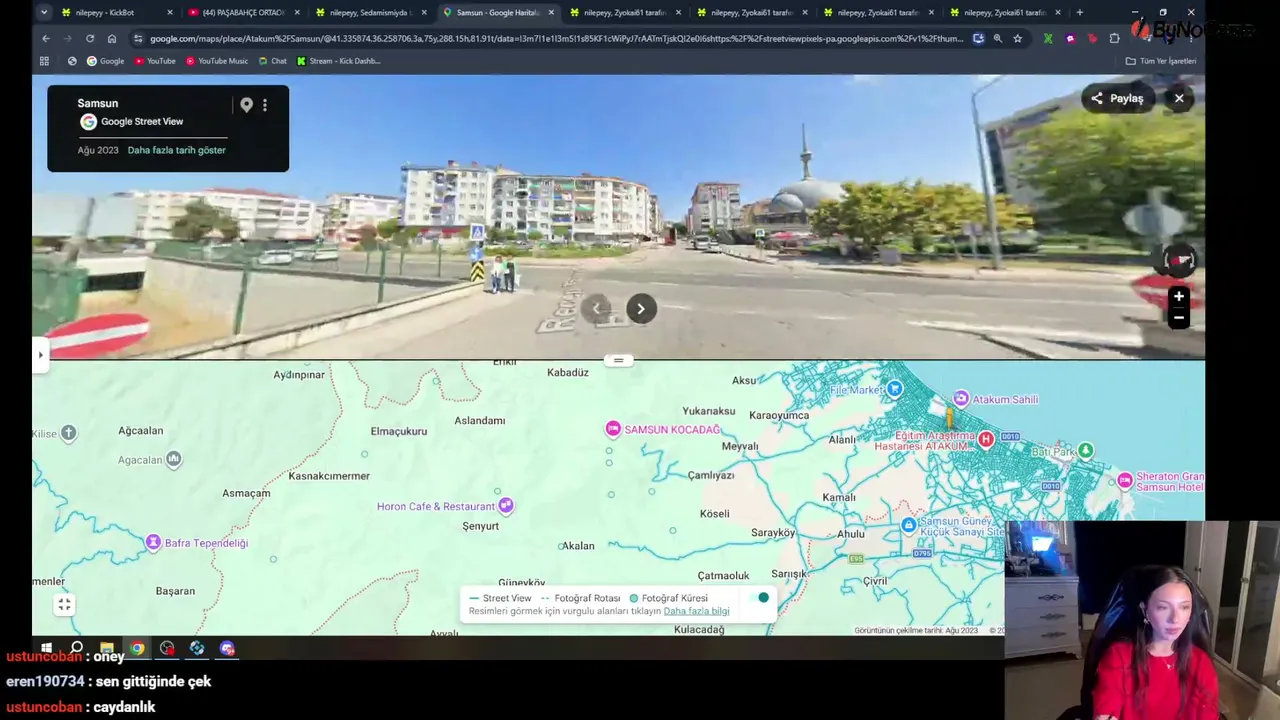Move forward with the Street View arrow

(641, 309)
